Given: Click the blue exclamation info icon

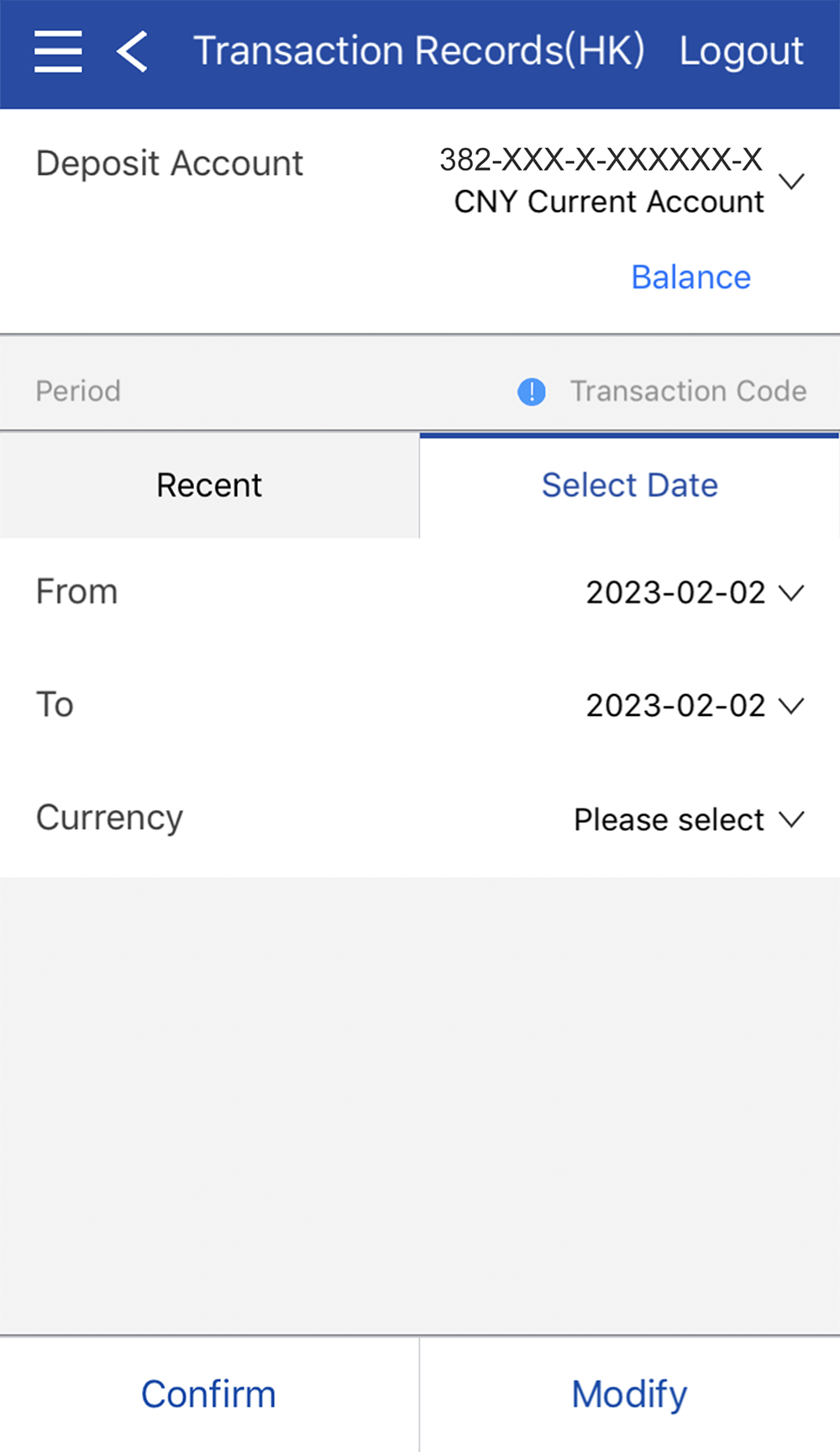Looking at the screenshot, I should [x=531, y=392].
